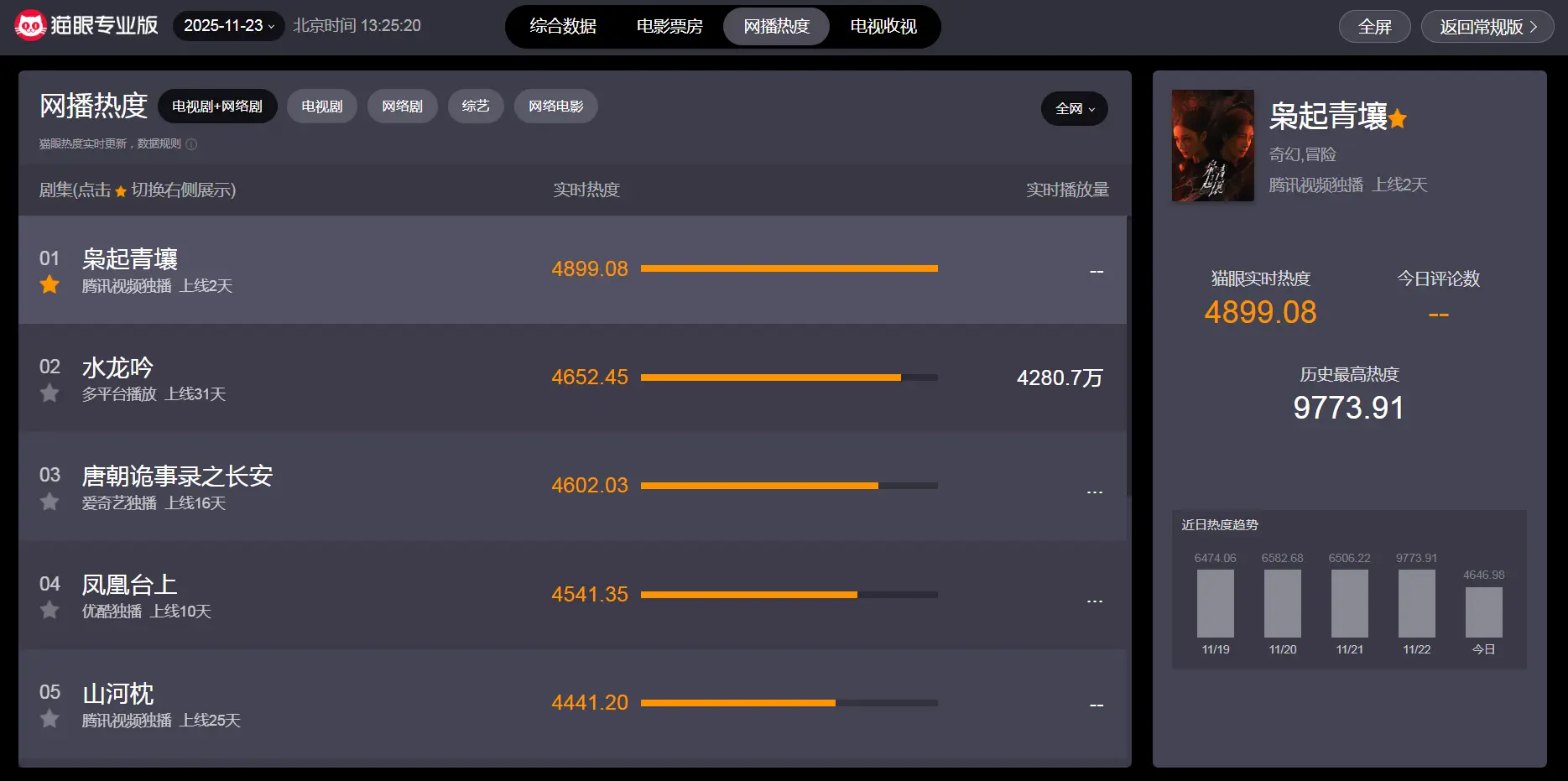Switch to 综合数据 tab

(563, 27)
